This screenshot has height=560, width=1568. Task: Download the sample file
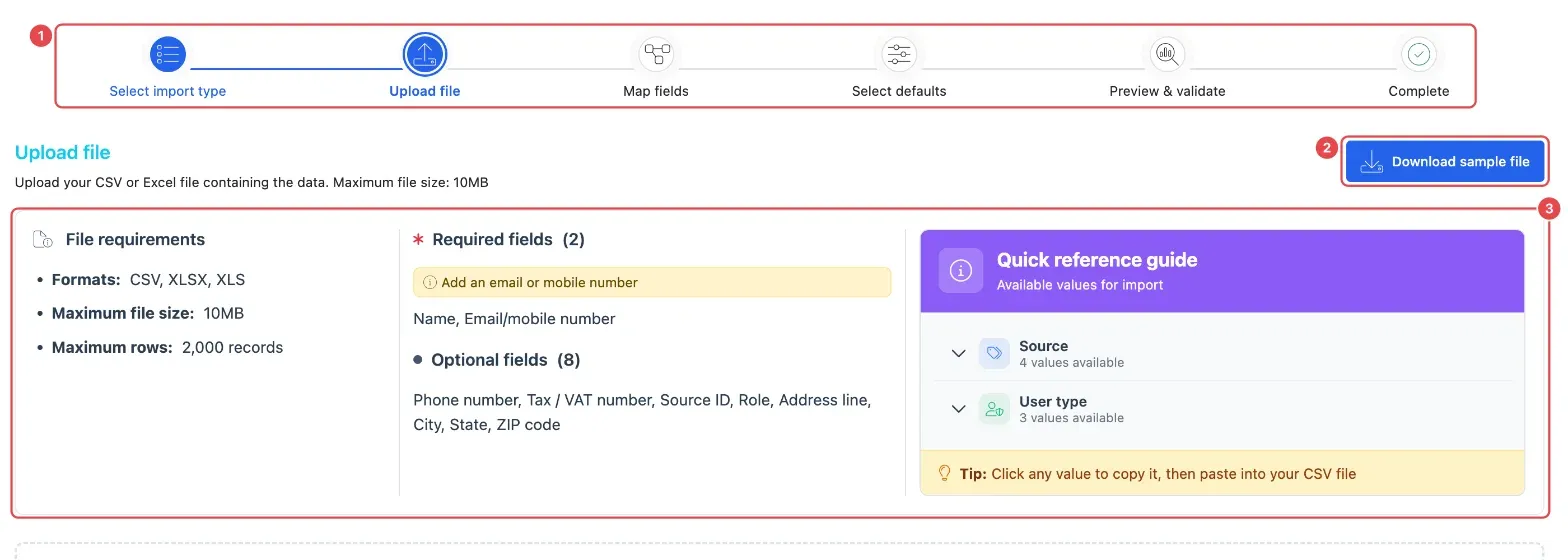click(x=1445, y=162)
